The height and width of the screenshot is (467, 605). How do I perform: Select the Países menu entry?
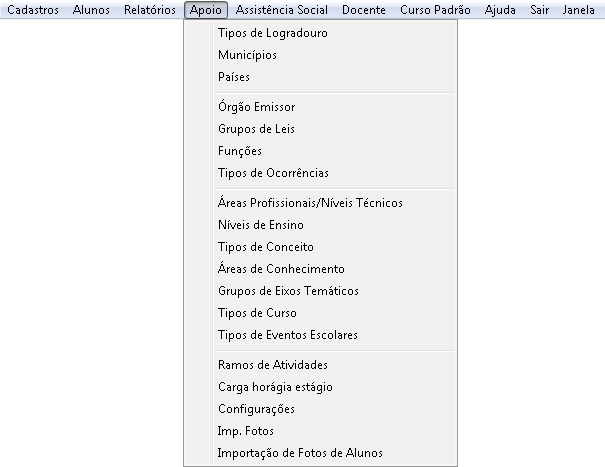(233, 77)
